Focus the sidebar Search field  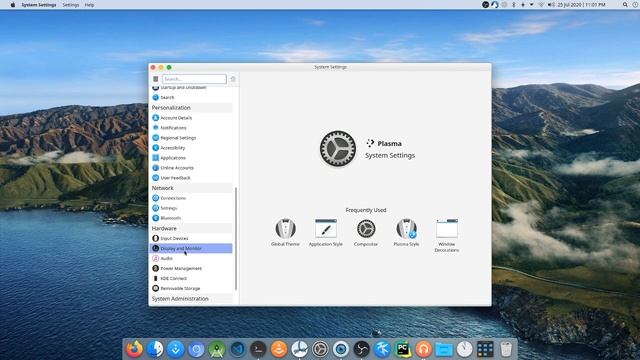click(194, 79)
